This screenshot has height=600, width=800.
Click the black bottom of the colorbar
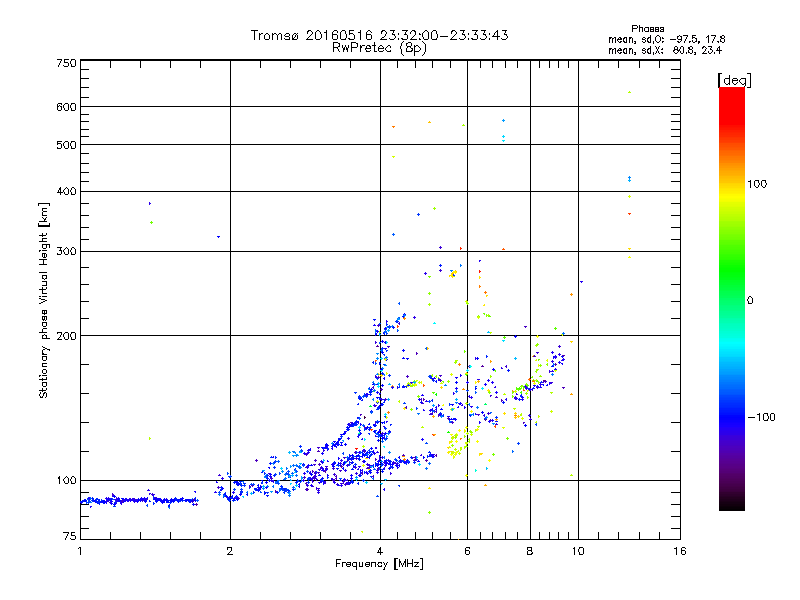point(732,503)
